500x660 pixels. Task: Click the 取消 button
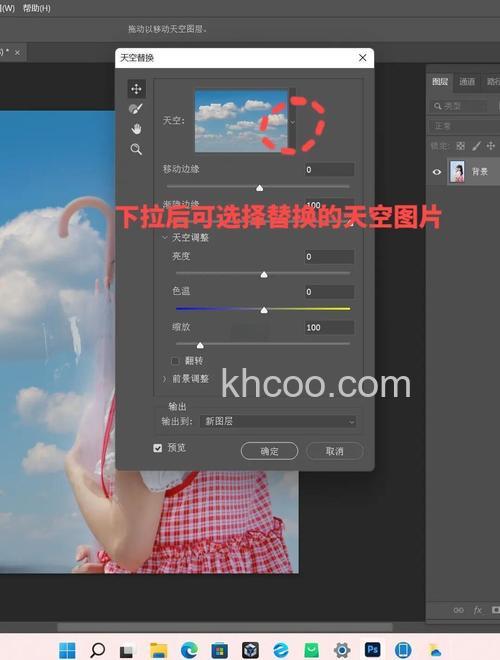pyautogui.click(x=335, y=451)
